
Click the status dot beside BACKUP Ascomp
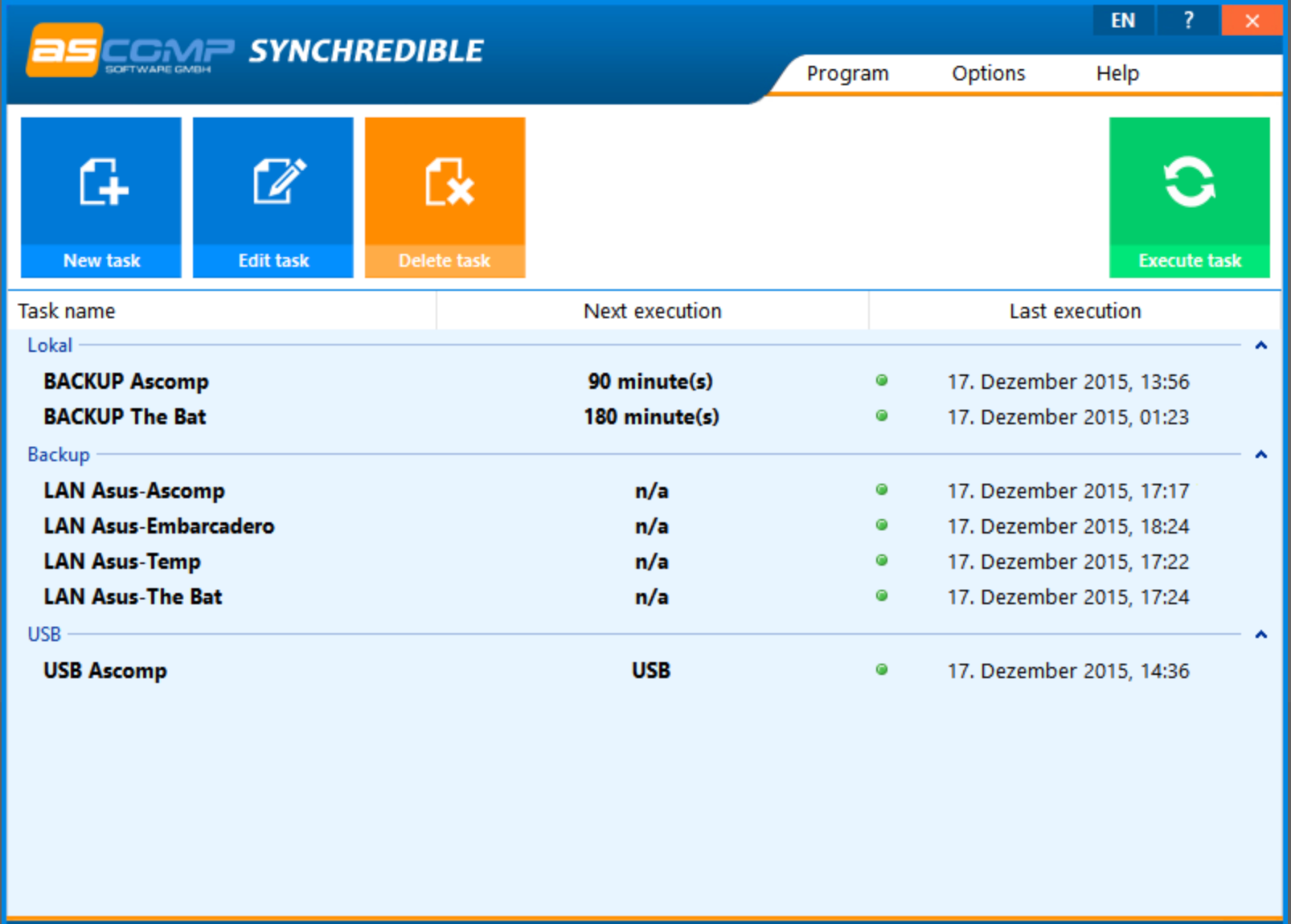pyautogui.click(x=882, y=382)
